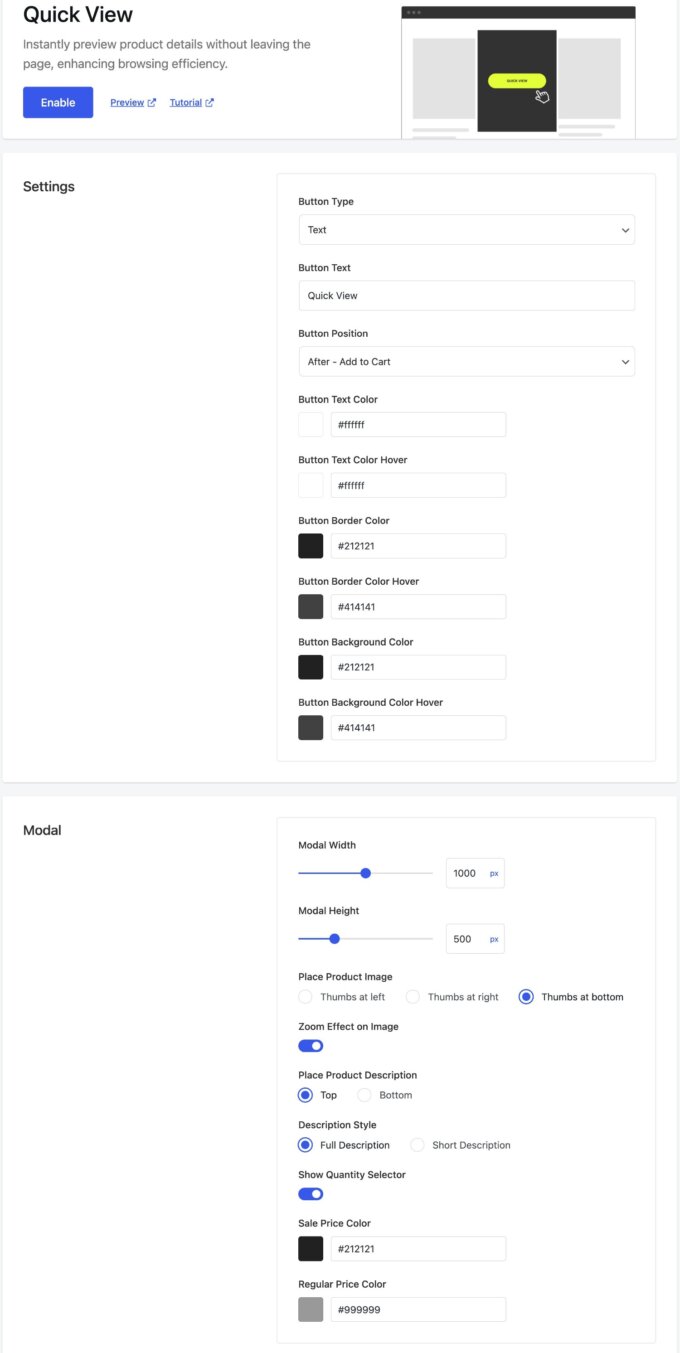Click the Enable button
The width and height of the screenshot is (680, 1353).
[58, 102]
